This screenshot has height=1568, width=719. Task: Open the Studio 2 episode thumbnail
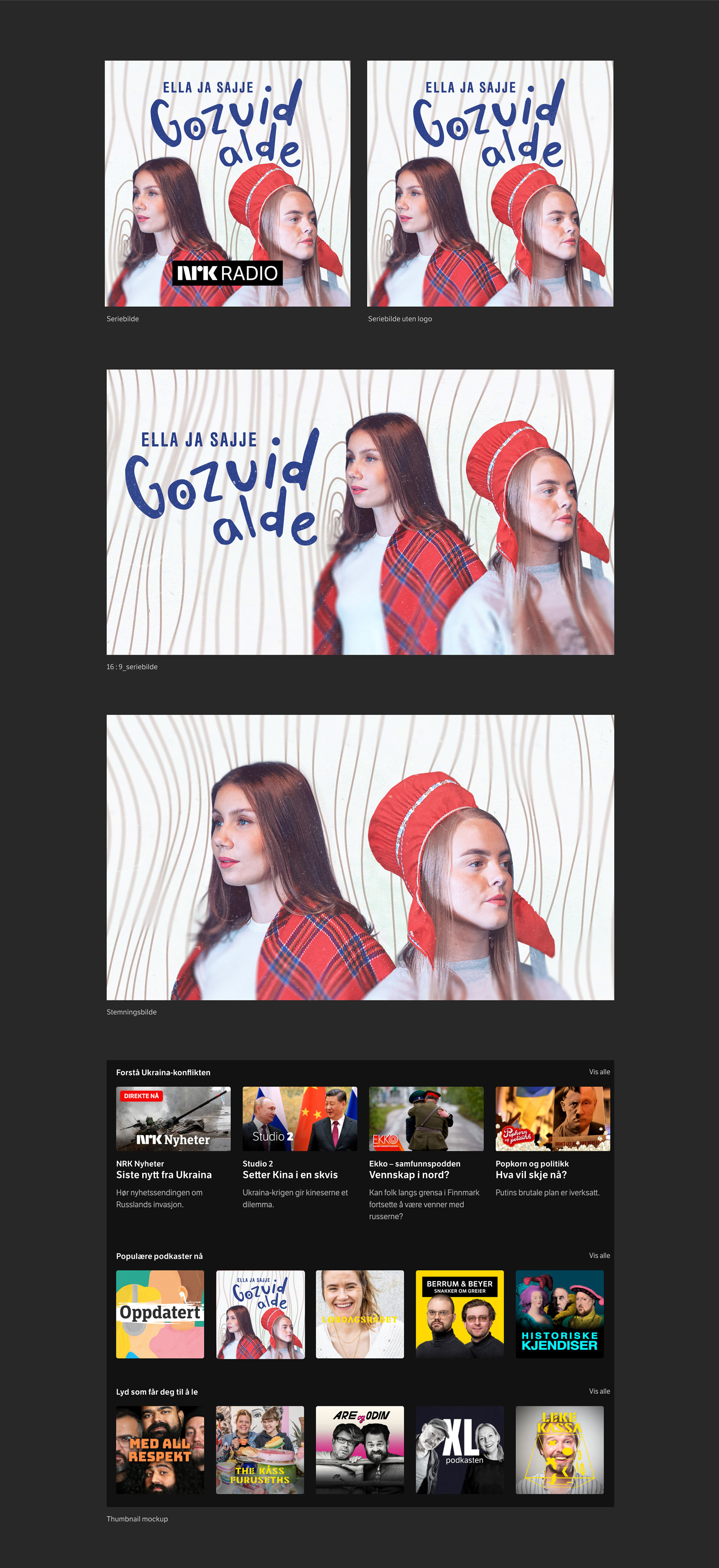pos(300,1119)
